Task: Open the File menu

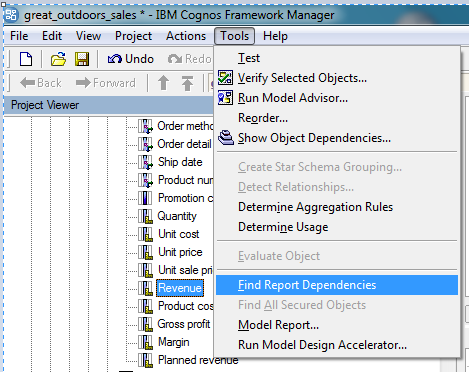Action: 19,36
